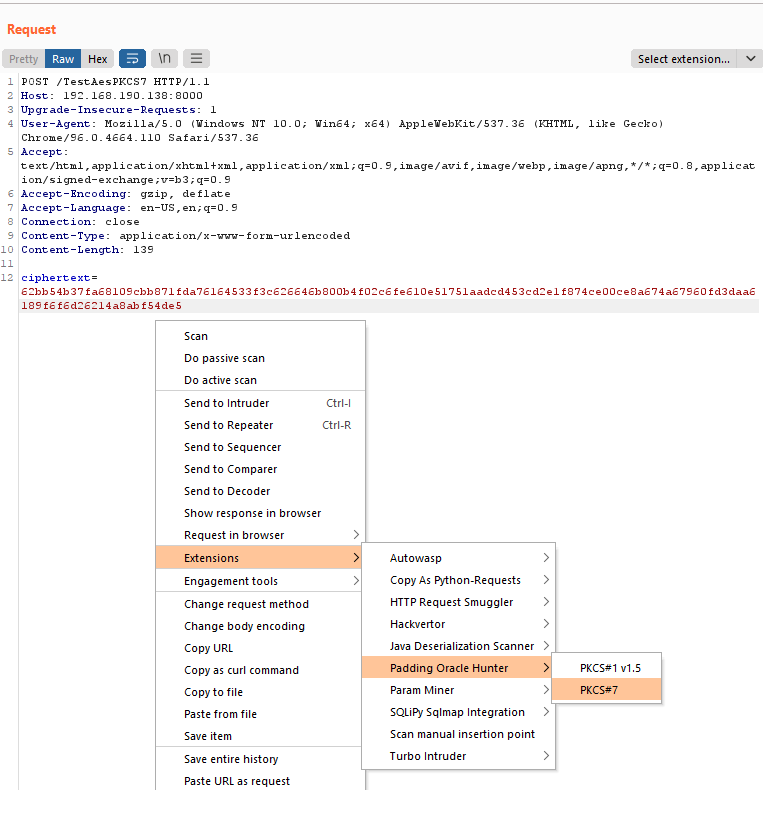Toggle the word wrap icon button

point(132,59)
